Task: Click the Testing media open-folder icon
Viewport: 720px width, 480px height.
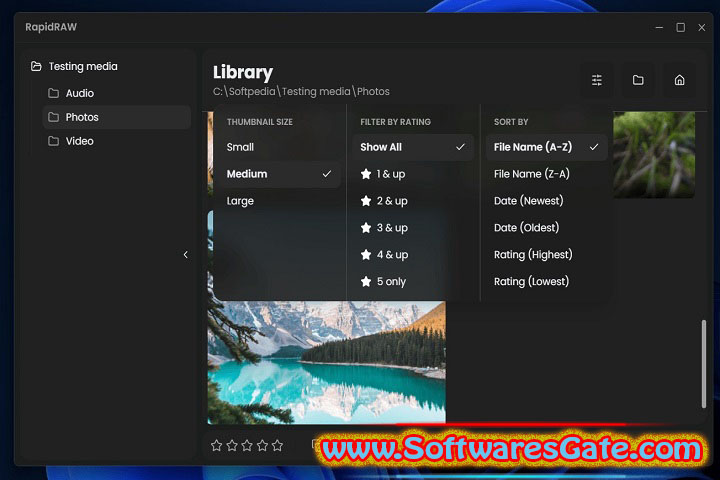Action: point(36,67)
